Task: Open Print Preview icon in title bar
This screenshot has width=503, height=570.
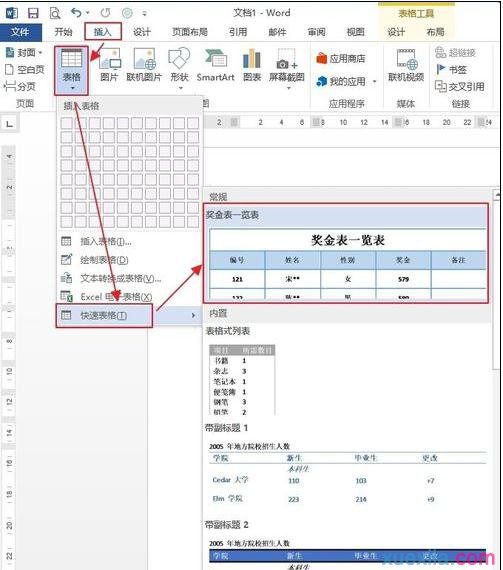Action: [55, 13]
